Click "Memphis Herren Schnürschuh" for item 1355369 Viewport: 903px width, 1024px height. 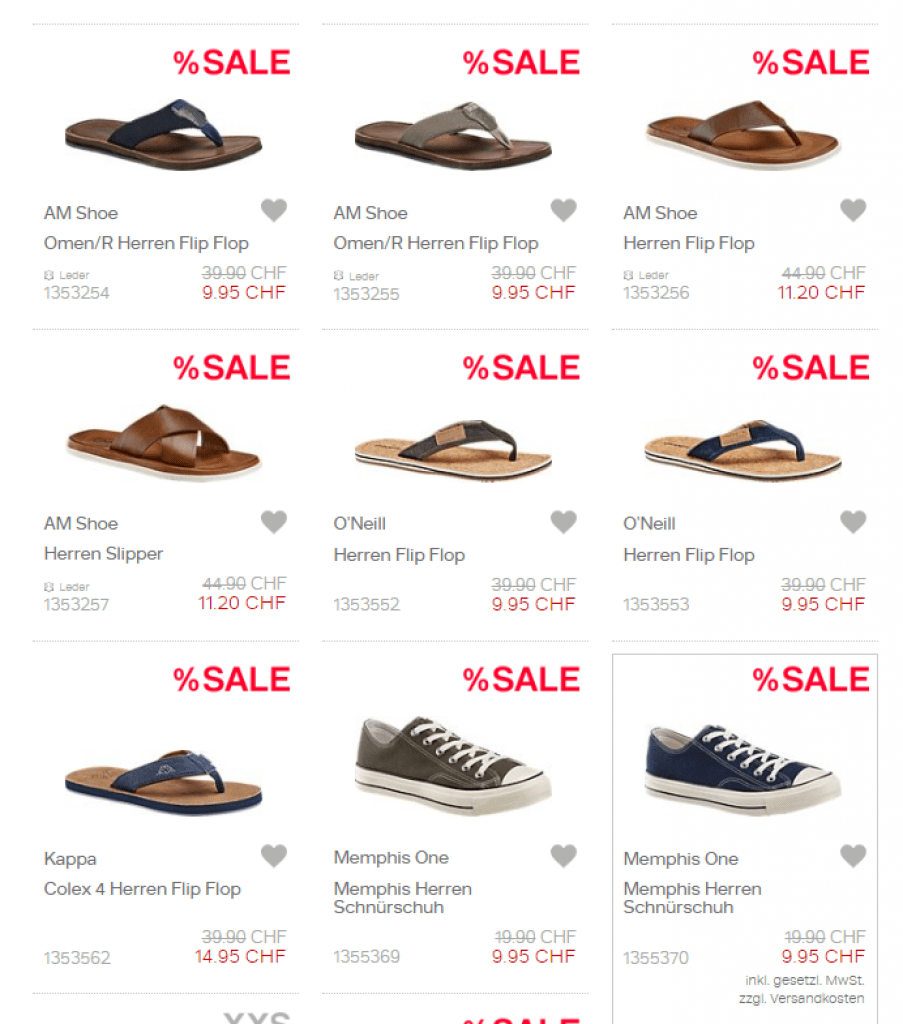pos(402,898)
